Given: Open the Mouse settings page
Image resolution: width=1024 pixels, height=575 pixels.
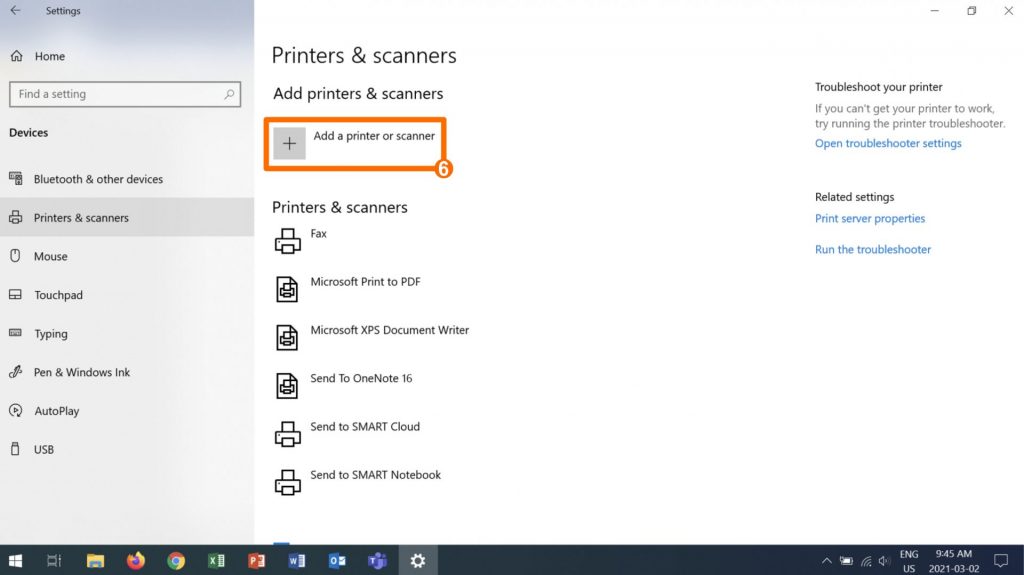Looking at the screenshot, I should click(x=50, y=257).
